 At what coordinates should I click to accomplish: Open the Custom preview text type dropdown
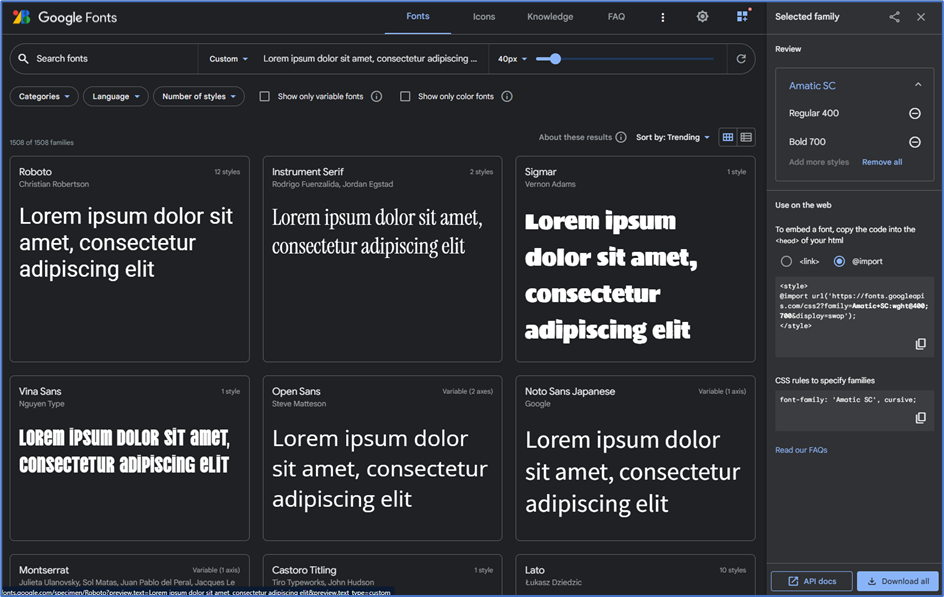click(x=228, y=59)
